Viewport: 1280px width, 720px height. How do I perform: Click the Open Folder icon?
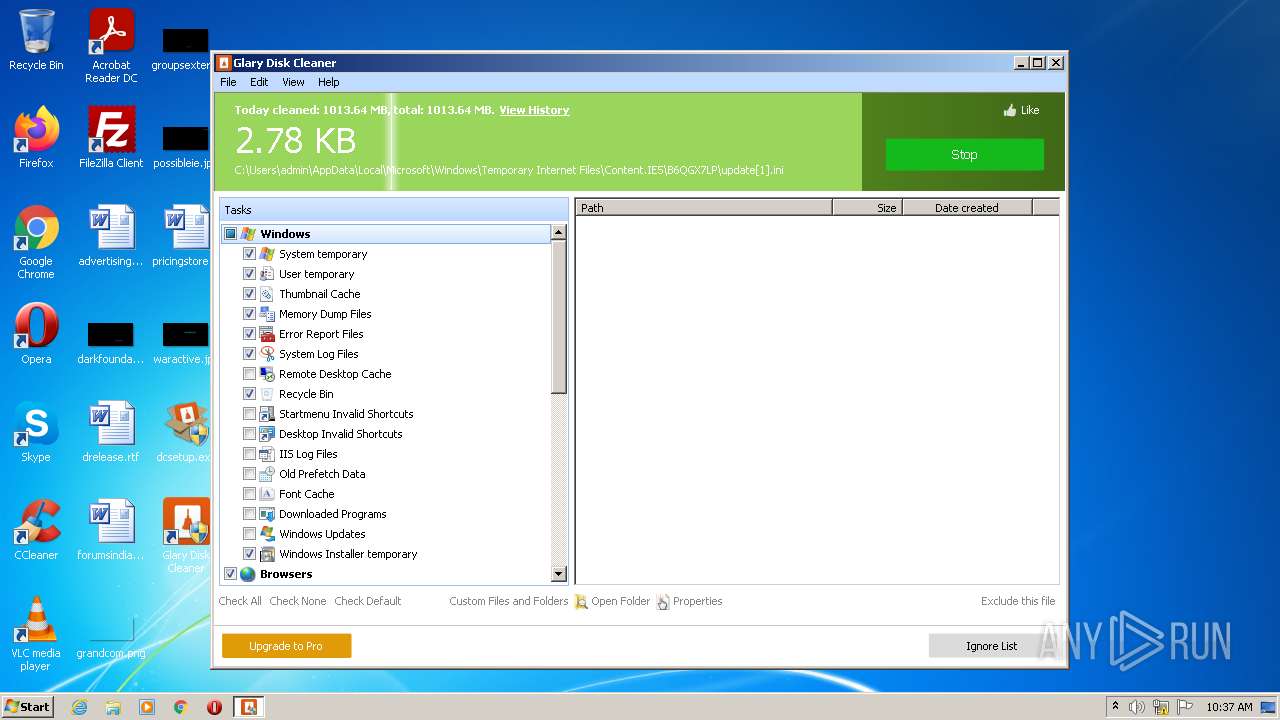pos(581,602)
